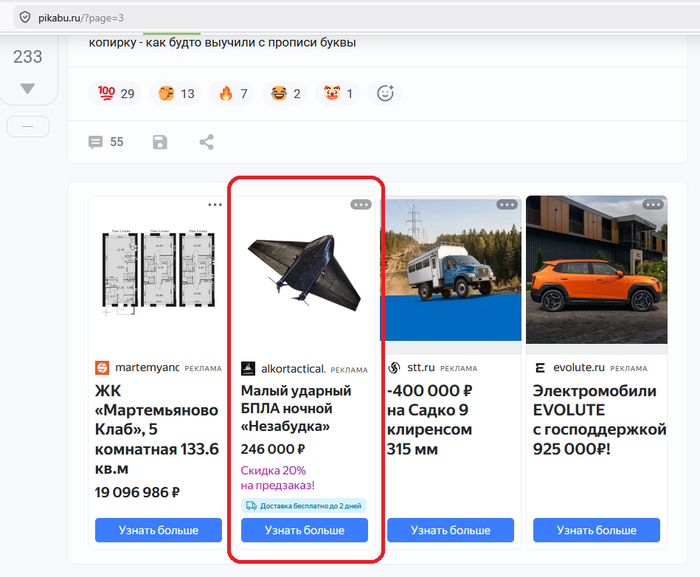The image size is (700, 577).
Task: Open the alkortactical advertiser domain link
Action: pos(293,369)
